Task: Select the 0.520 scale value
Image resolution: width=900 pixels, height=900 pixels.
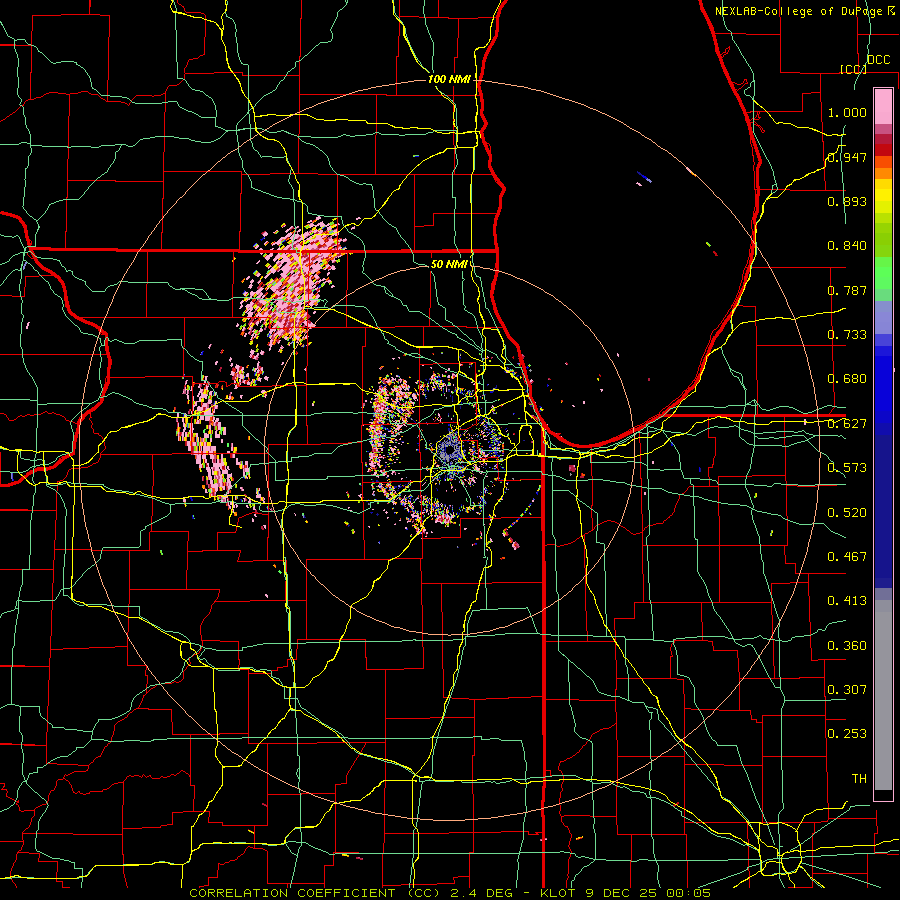Action: pyautogui.click(x=847, y=513)
